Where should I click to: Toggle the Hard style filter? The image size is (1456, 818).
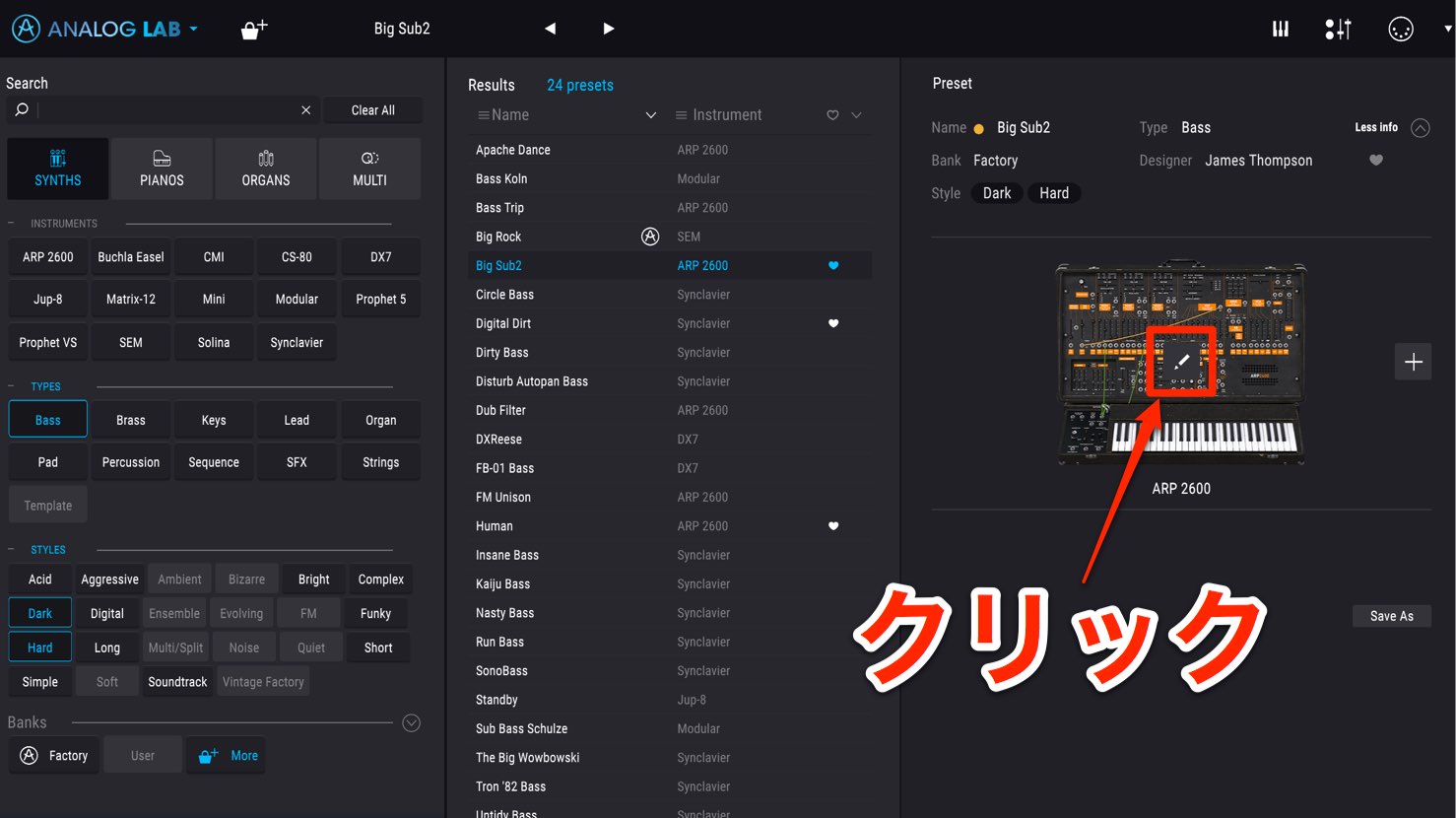pos(40,648)
